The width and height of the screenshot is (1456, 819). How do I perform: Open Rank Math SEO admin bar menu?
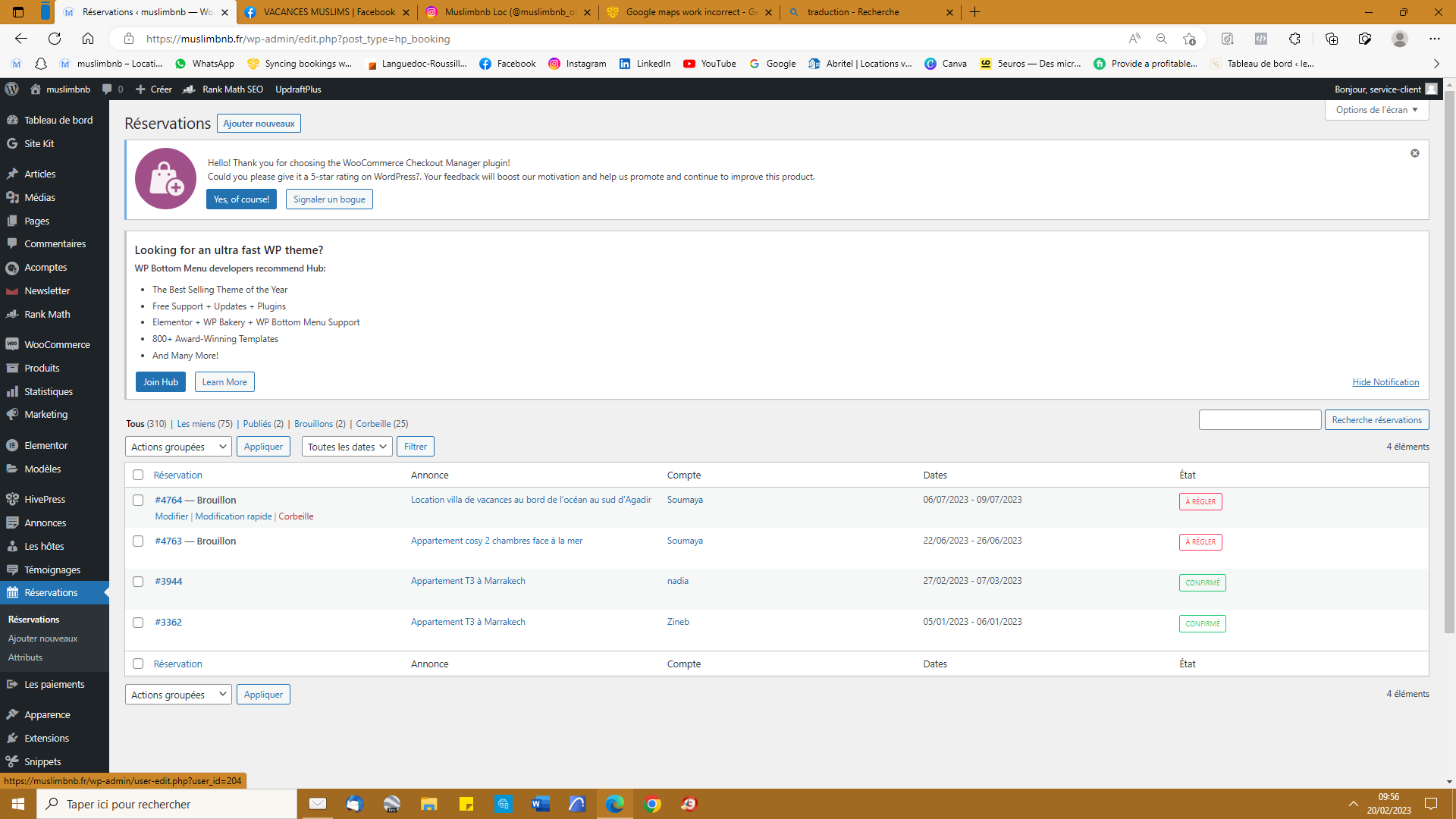223,89
